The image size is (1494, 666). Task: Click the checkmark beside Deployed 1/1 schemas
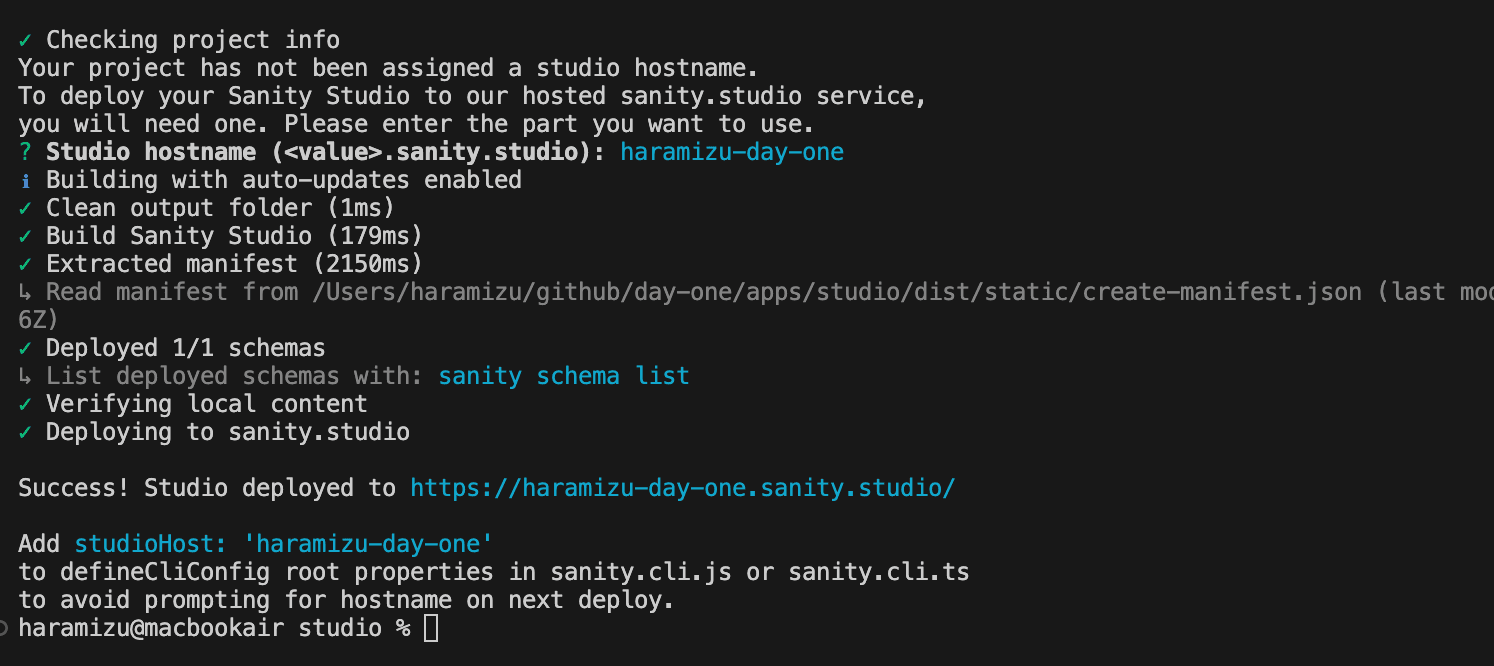tap(25, 348)
